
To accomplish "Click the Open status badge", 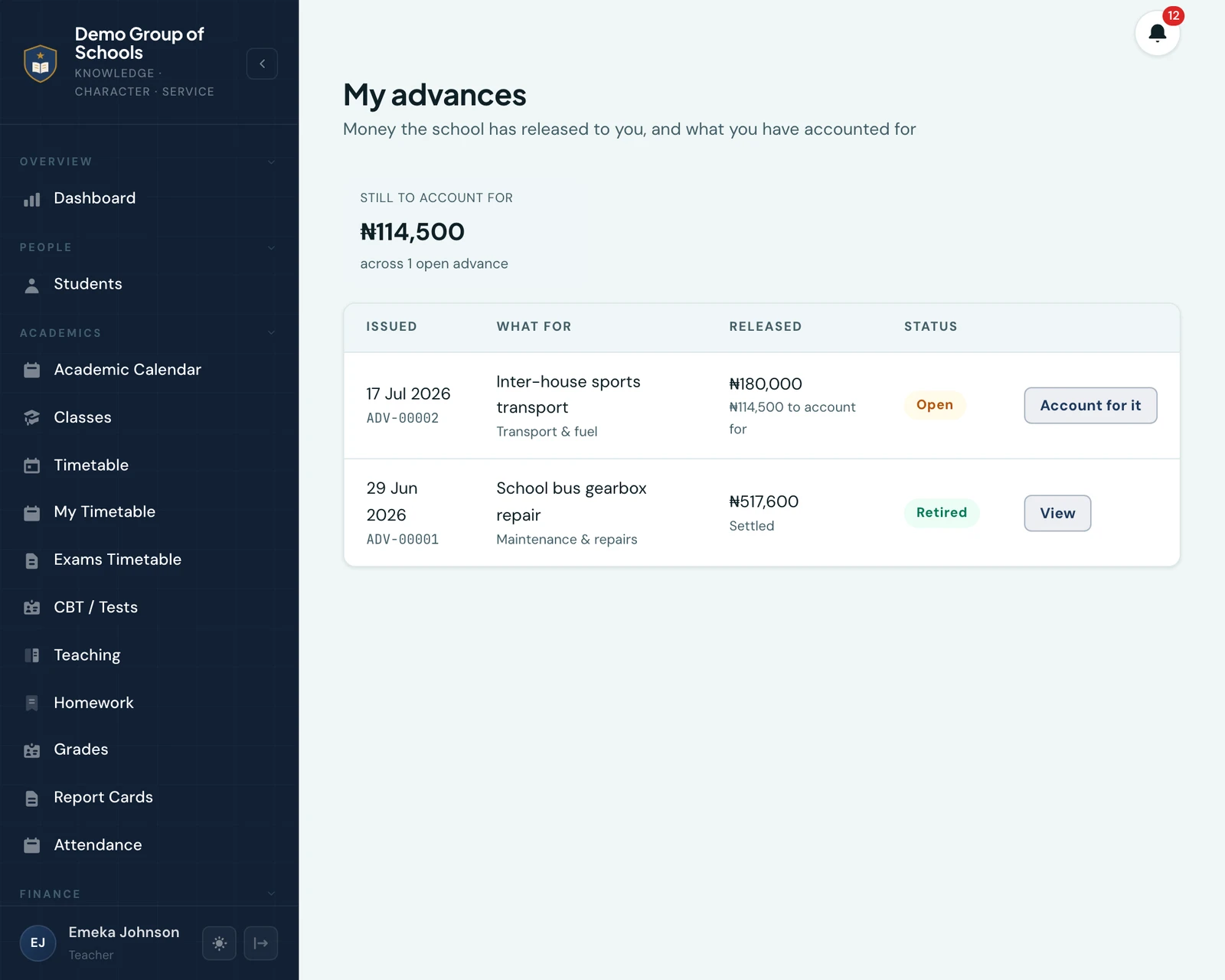I will pos(935,404).
